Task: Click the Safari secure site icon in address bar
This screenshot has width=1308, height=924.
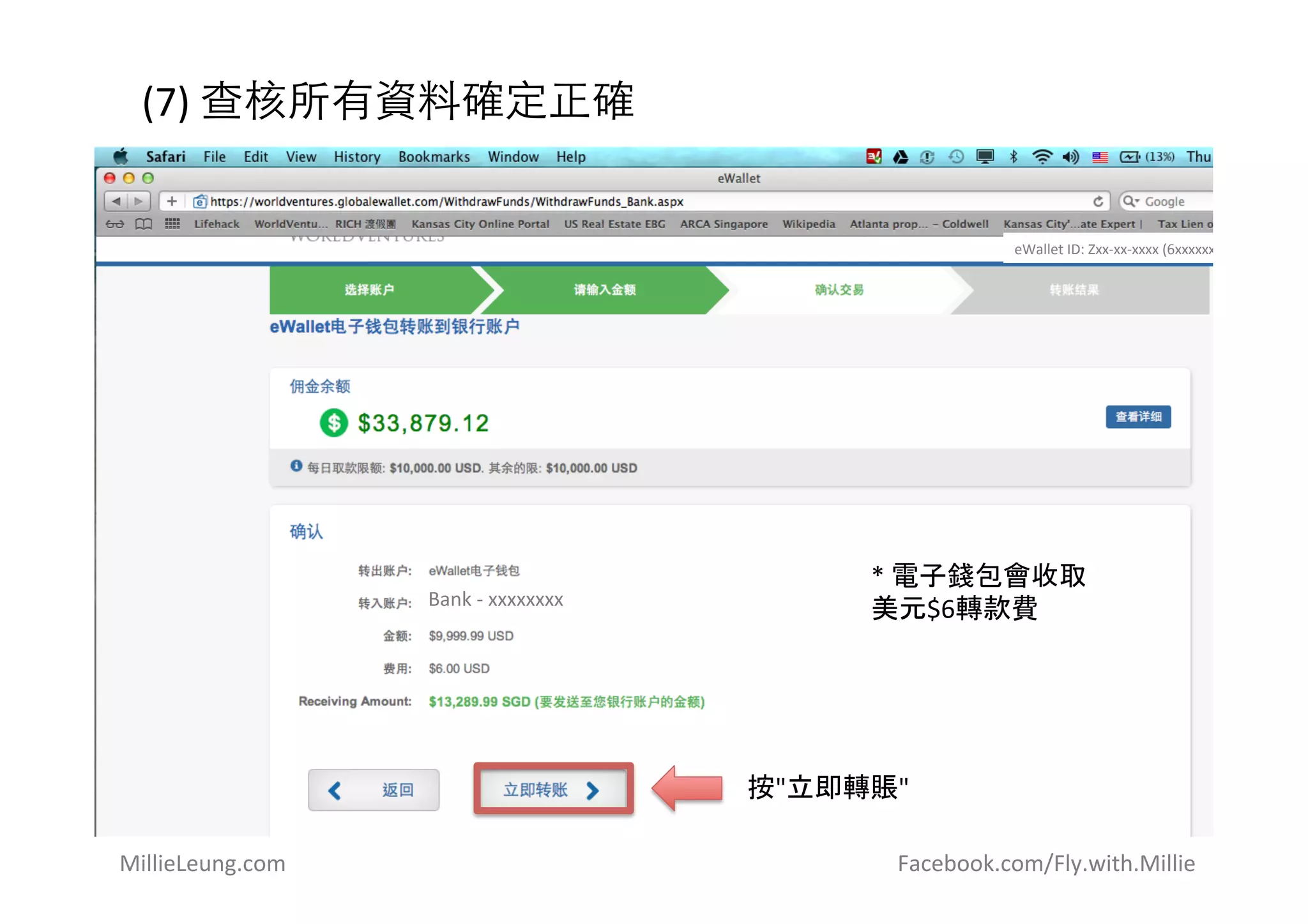Action: point(200,202)
